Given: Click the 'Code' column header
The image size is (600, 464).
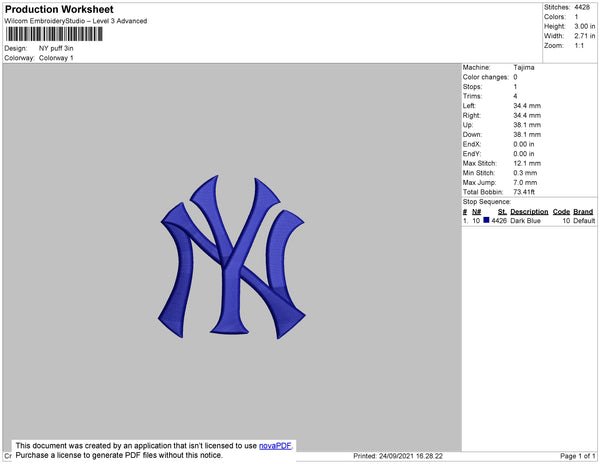Looking at the screenshot, I should click(561, 212).
